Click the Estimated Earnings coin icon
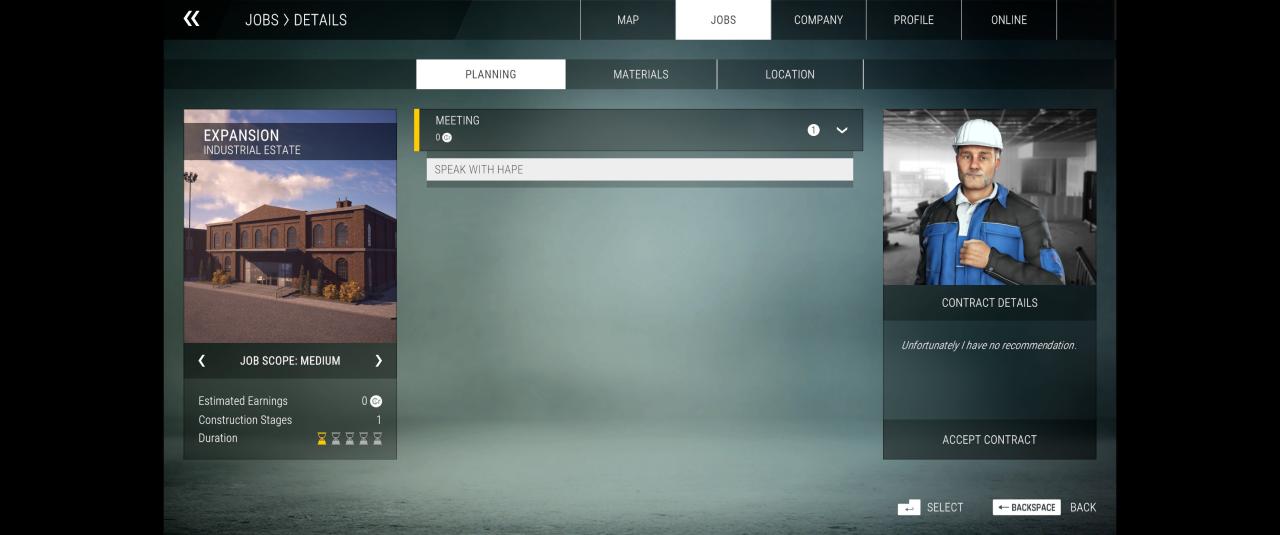Viewport: 1280px width, 535px height. click(376, 401)
